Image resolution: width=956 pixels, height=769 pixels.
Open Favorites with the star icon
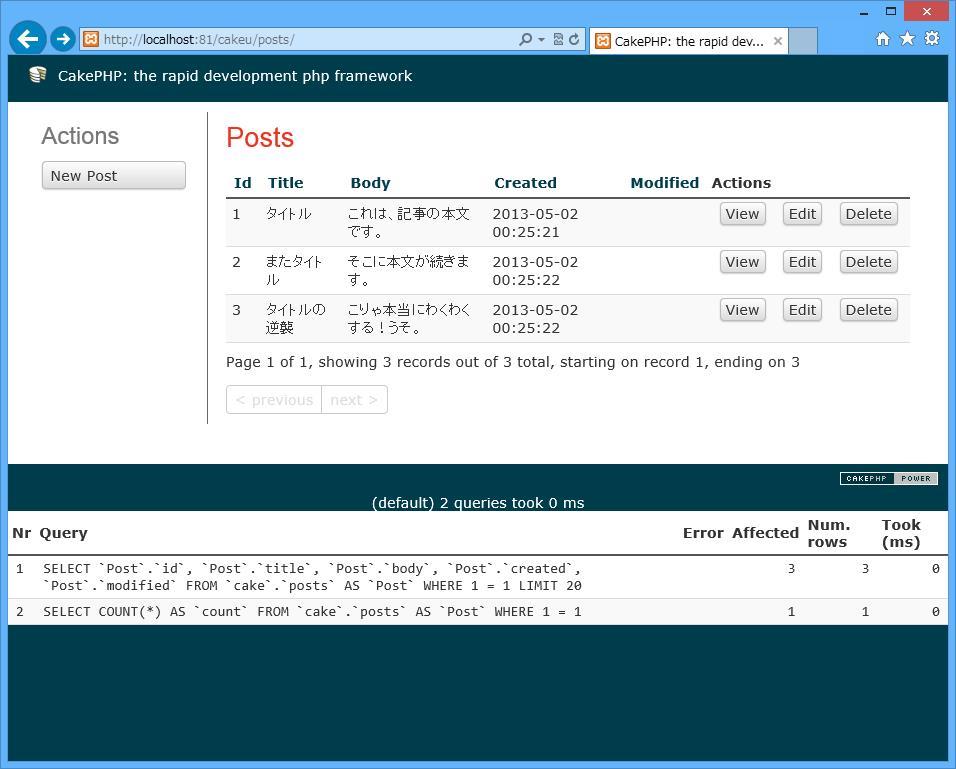tap(907, 39)
